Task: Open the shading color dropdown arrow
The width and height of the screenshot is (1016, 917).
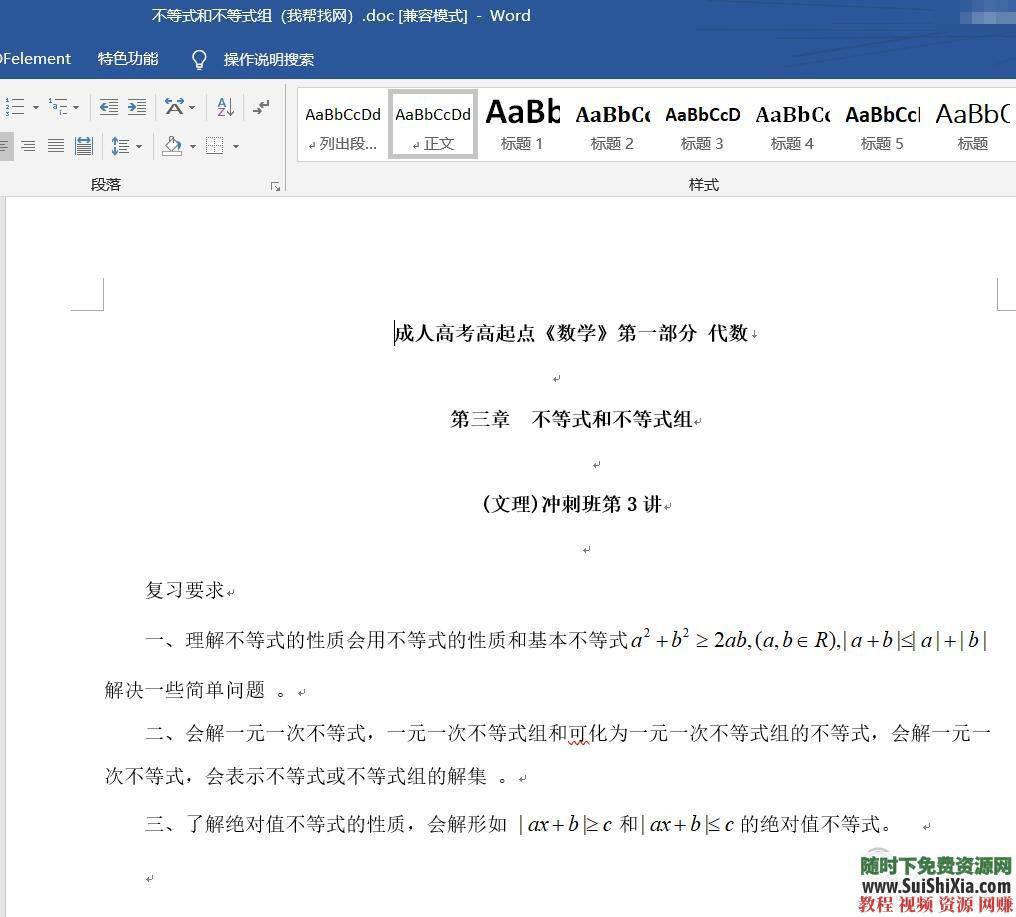Action: coord(192,146)
